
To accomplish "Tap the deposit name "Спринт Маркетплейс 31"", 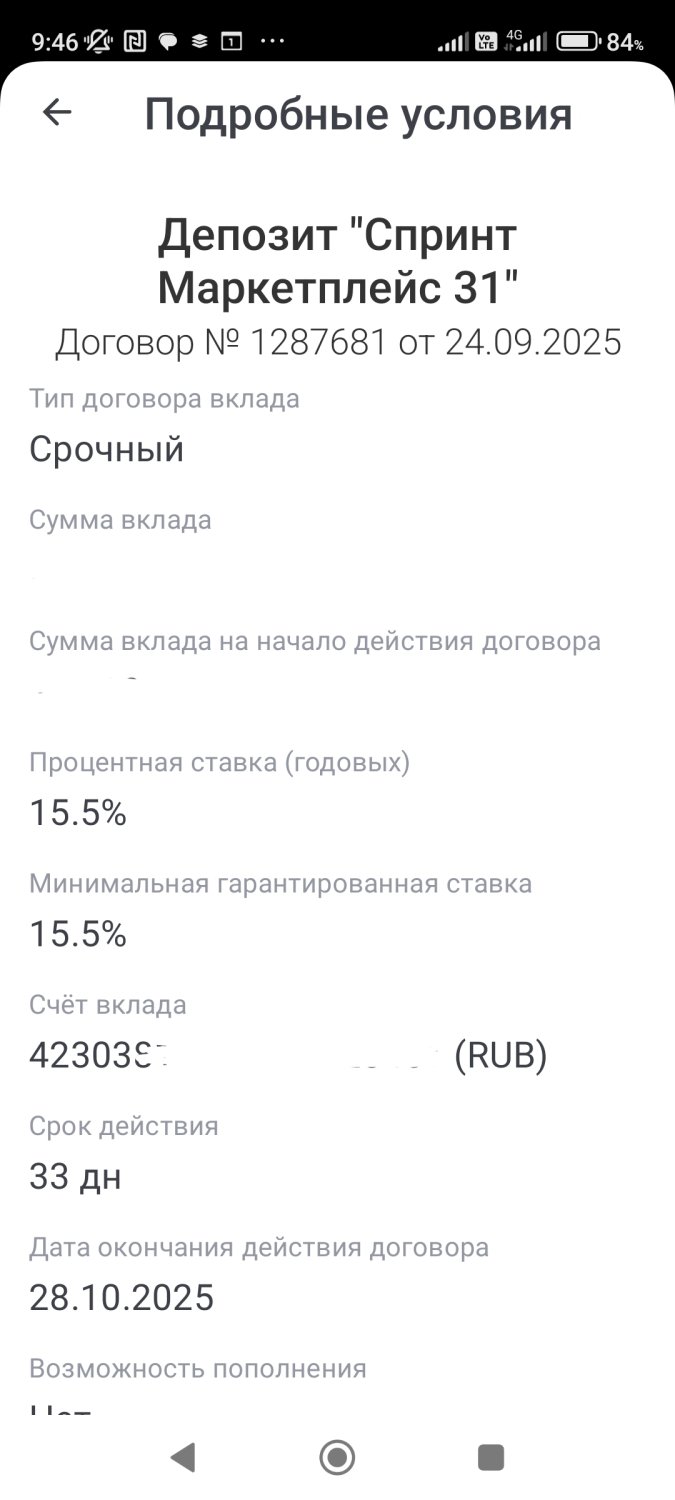I will click(x=338, y=262).
